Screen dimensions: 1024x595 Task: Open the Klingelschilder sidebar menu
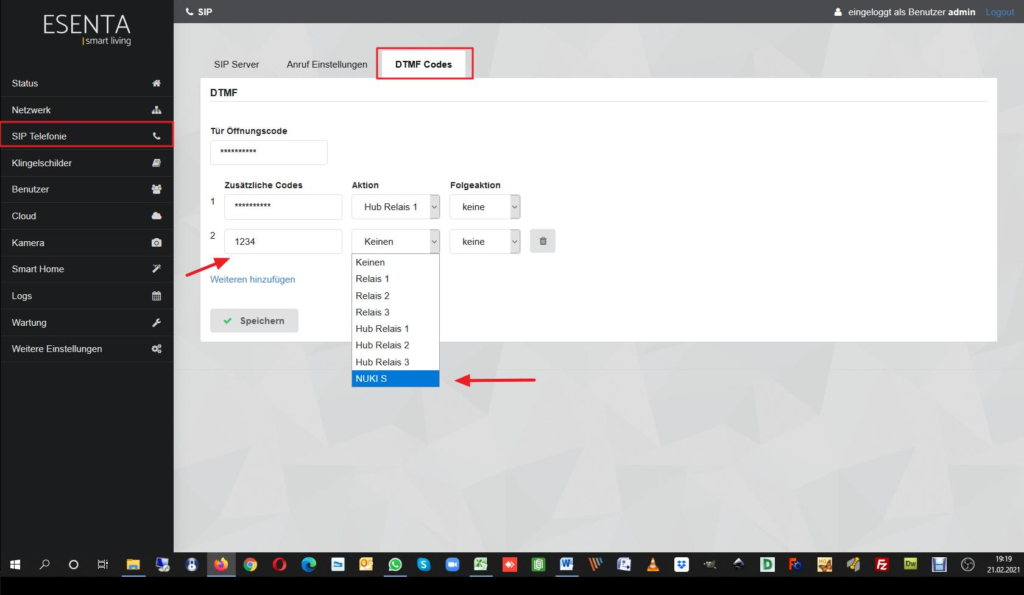[86, 163]
